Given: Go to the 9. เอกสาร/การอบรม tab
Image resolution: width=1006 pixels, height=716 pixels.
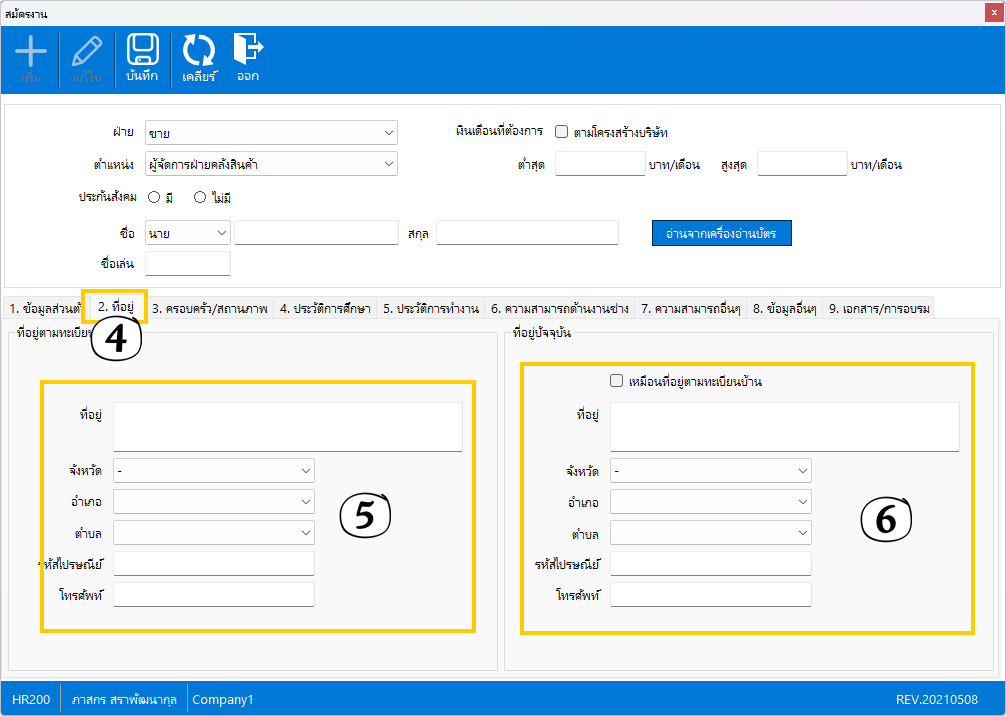Looking at the screenshot, I should coord(878,309).
